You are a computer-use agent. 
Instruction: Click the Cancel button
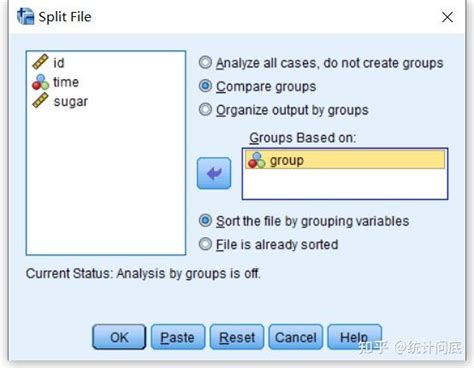pos(296,337)
